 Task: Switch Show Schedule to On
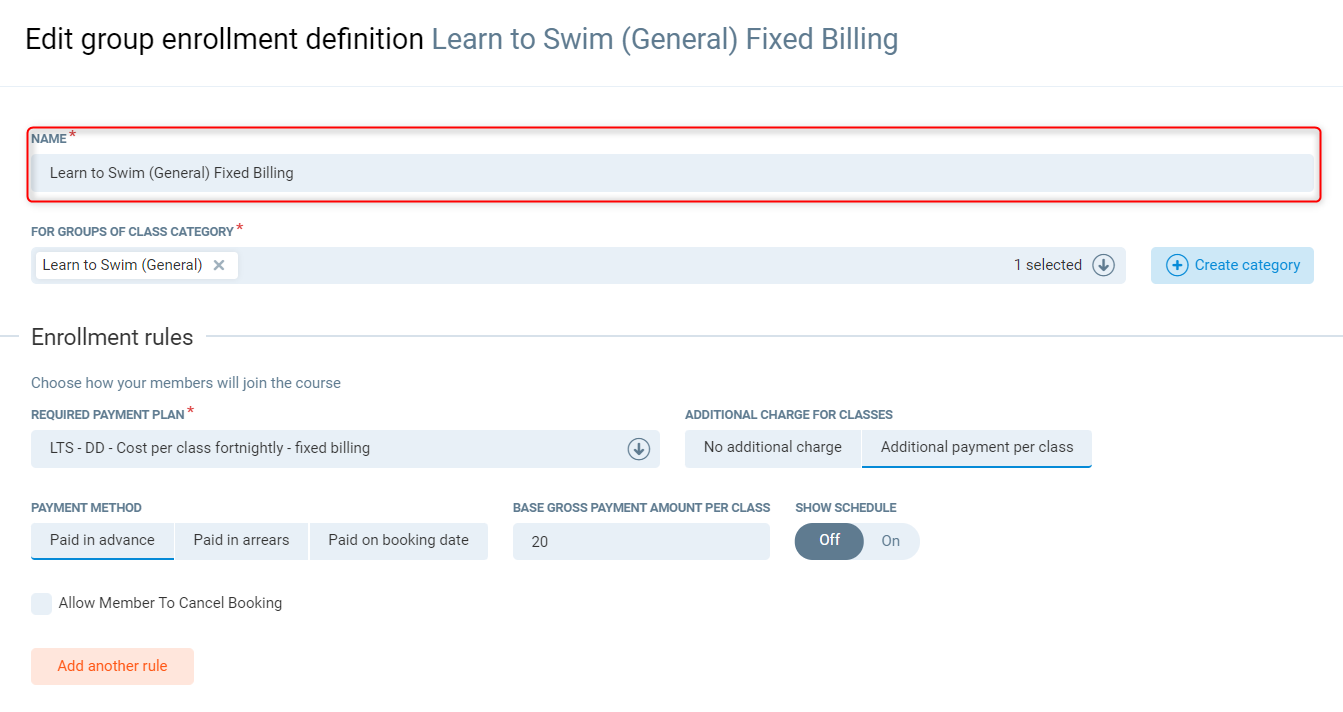891,541
